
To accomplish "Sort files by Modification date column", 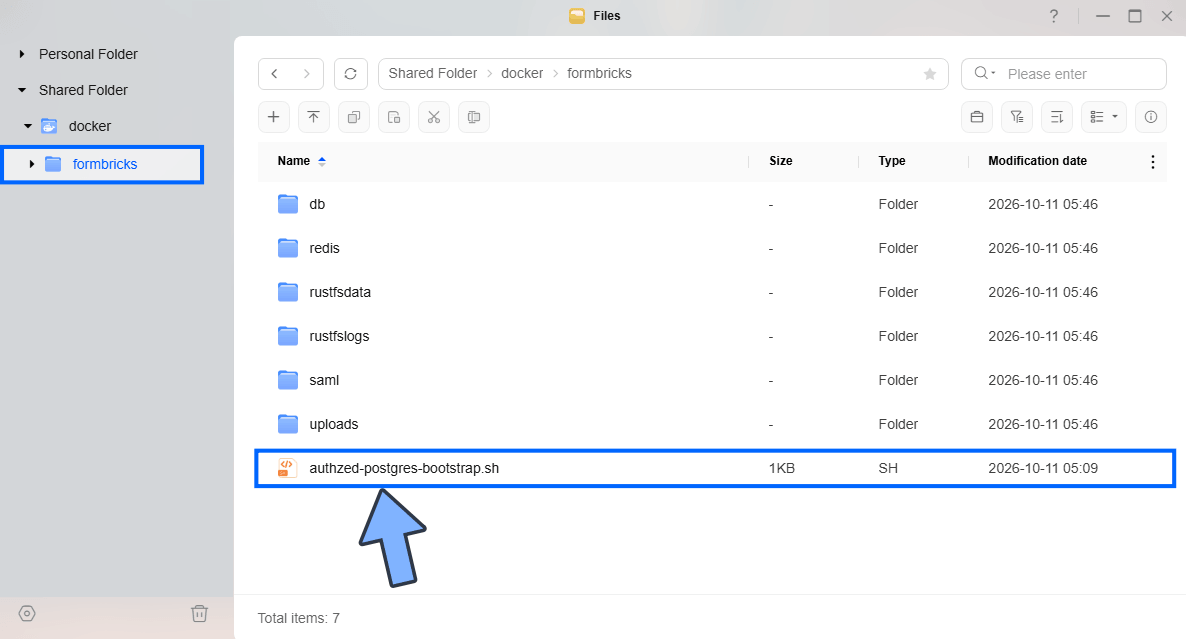I will [1037, 161].
